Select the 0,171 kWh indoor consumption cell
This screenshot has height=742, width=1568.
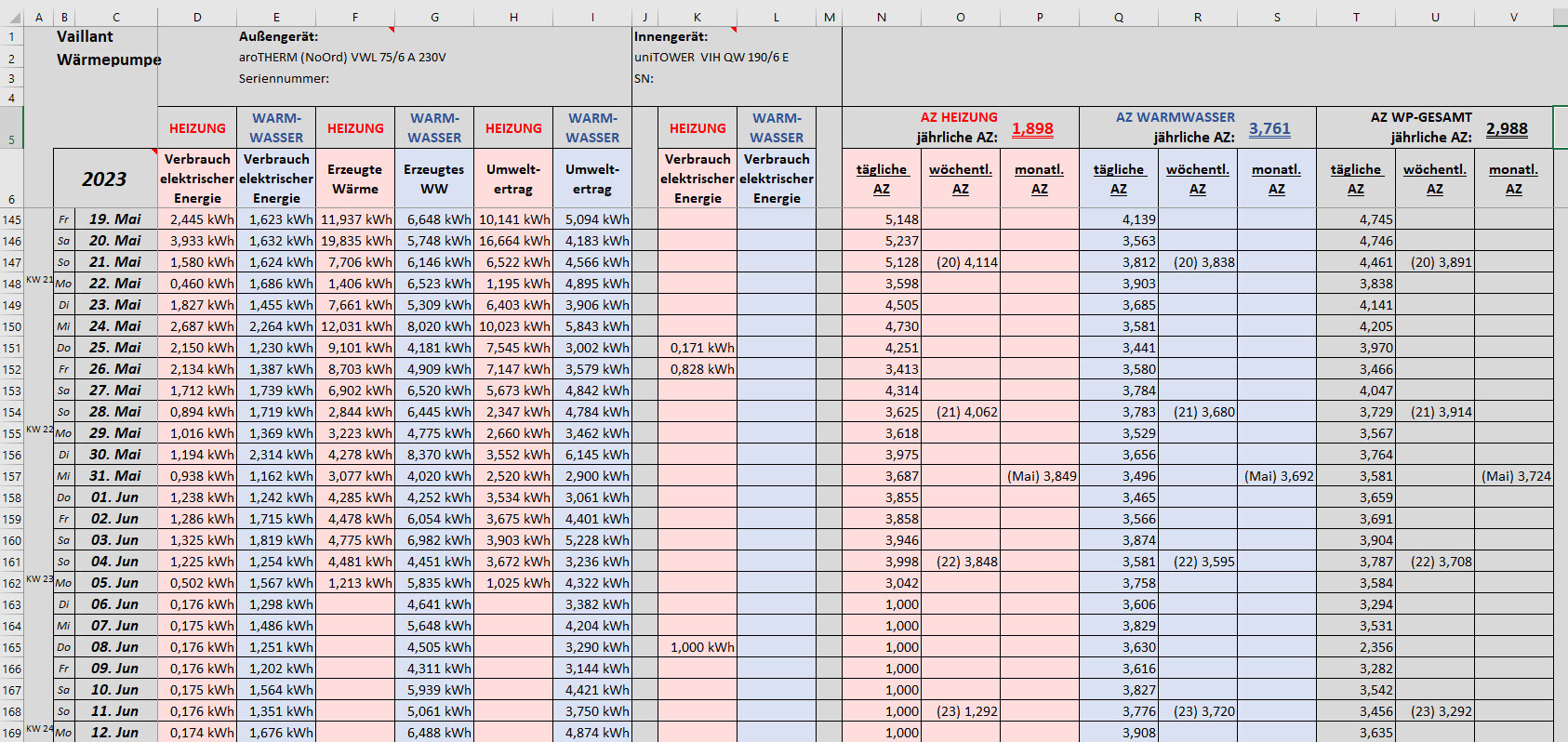tap(698, 348)
